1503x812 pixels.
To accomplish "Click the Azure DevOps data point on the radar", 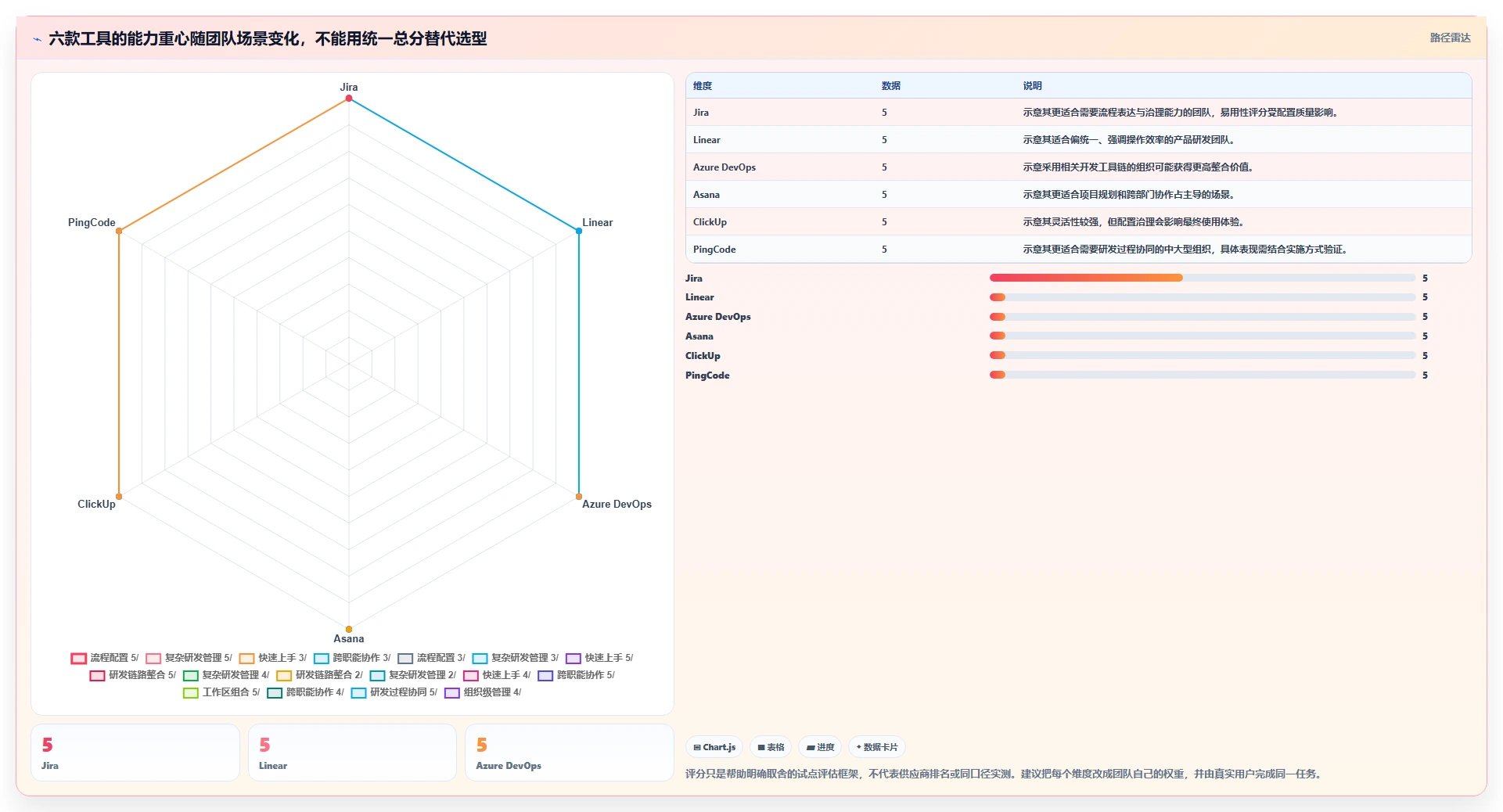I will [x=579, y=497].
